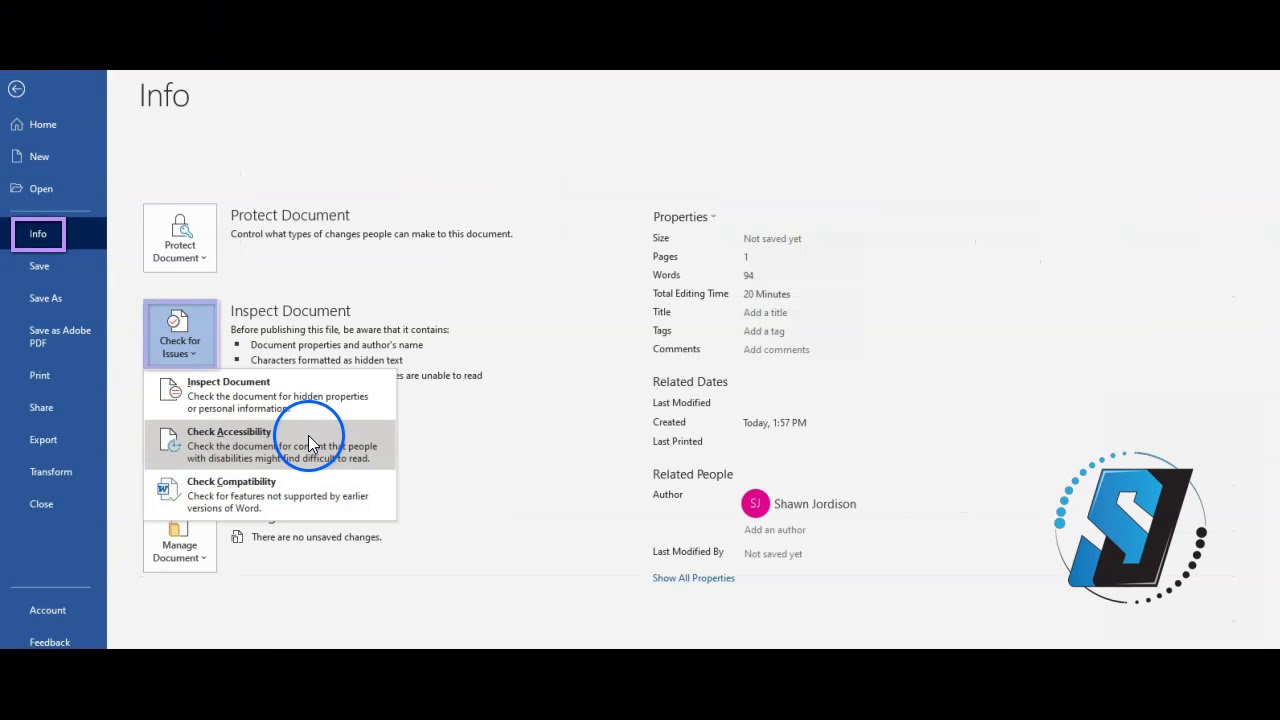Open the Protect Document dropdown button
Screen dimensions: 1280x720
coord(180,238)
